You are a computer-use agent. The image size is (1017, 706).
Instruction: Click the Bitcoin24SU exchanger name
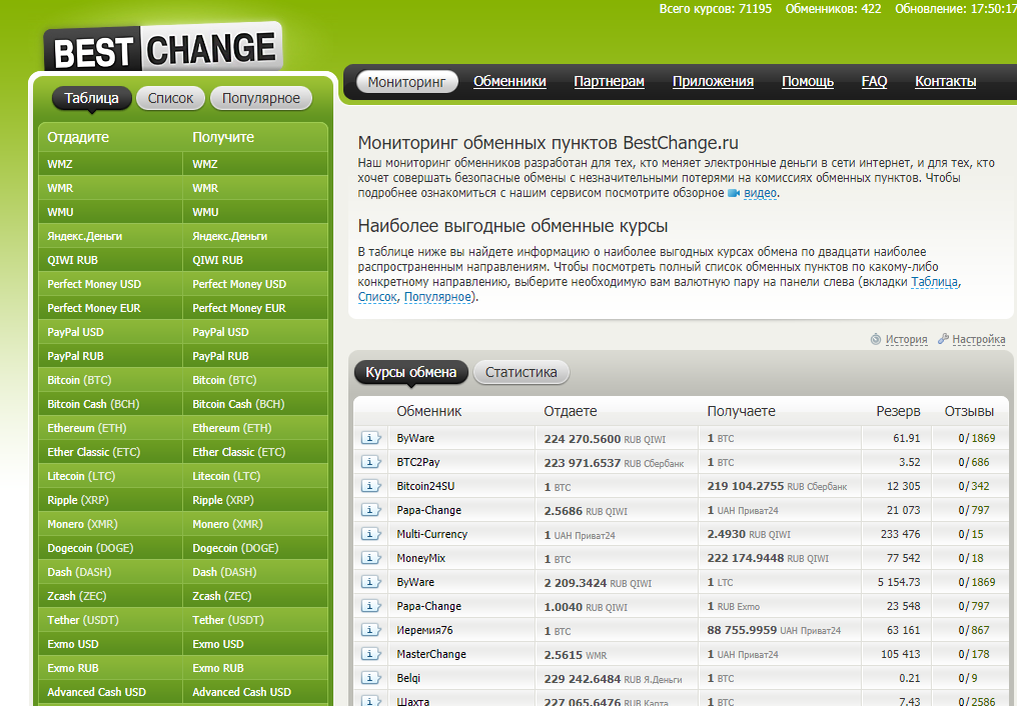(425, 486)
